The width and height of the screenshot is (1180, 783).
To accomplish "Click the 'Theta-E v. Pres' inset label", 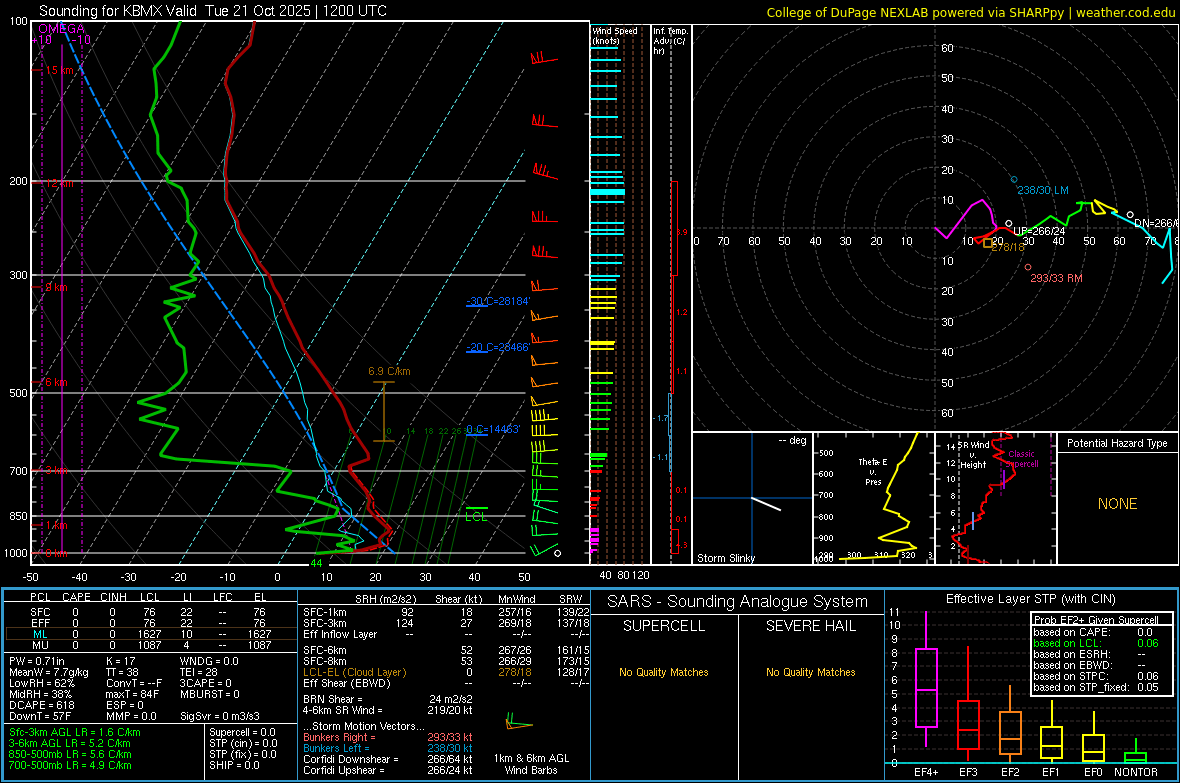I will 873,471.
